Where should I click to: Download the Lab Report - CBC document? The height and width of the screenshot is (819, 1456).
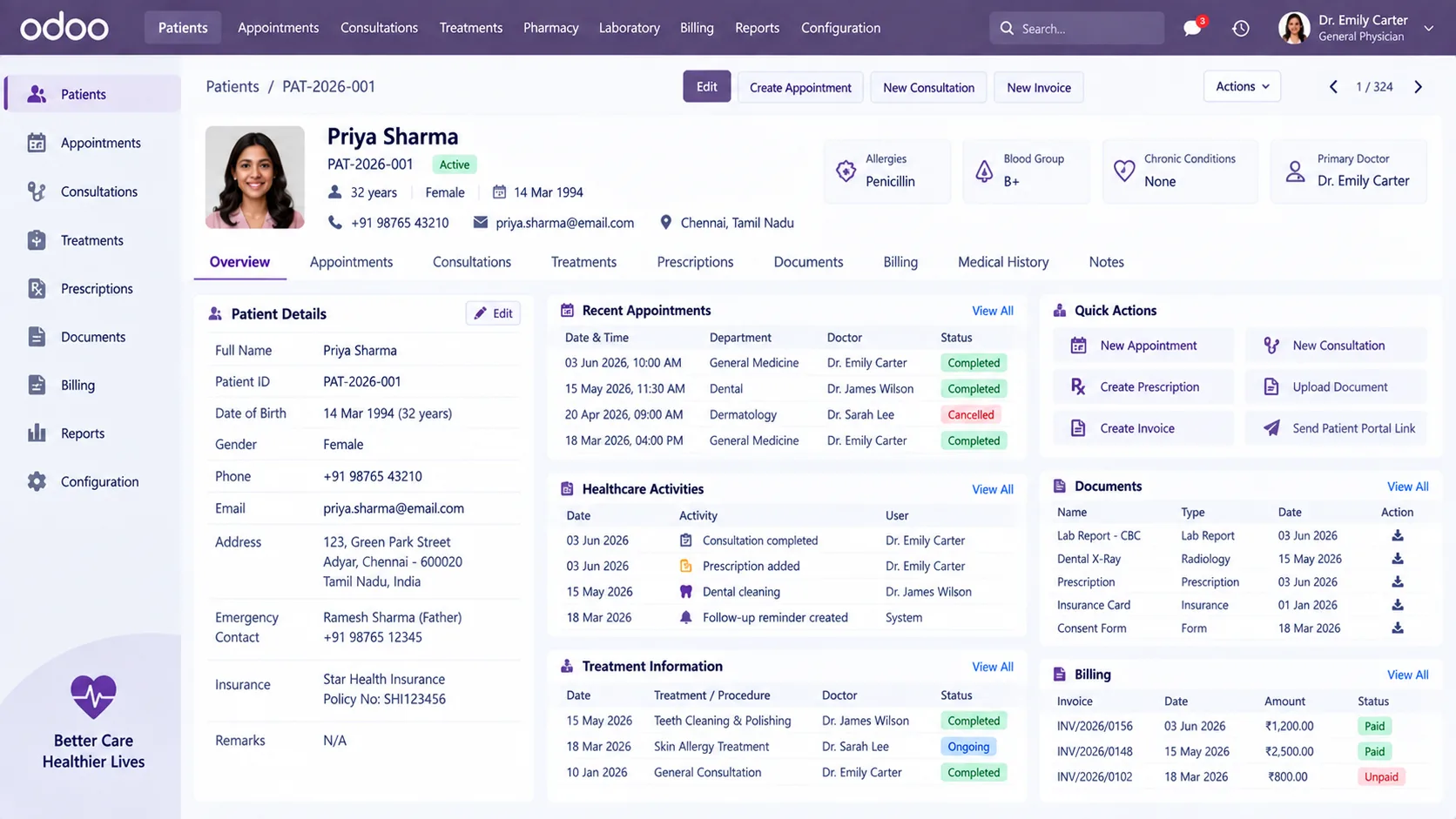tap(1398, 535)
